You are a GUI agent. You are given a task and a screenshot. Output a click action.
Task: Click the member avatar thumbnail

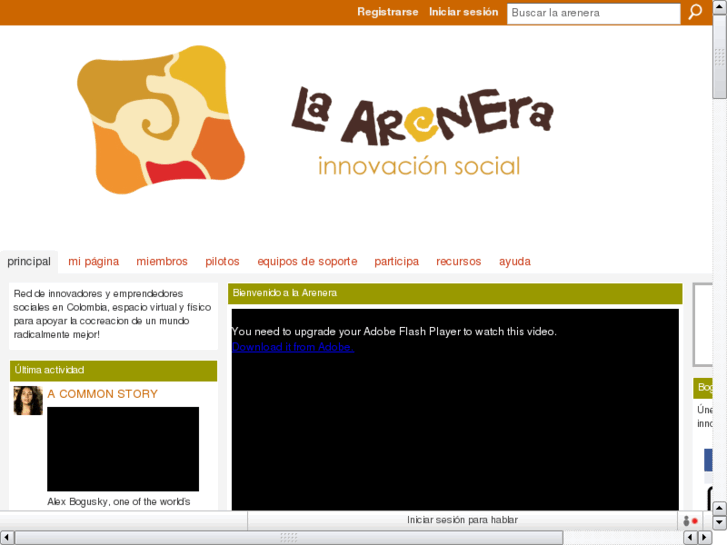click(28, 400)
